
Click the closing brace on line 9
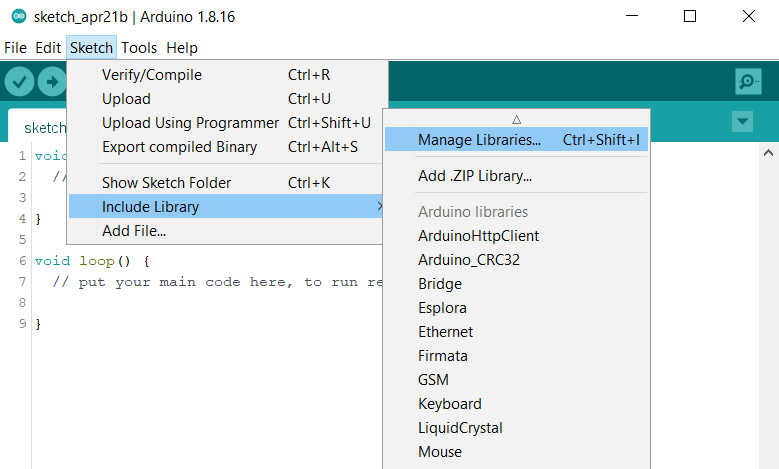pyautogui.click(x=38, y=324)
